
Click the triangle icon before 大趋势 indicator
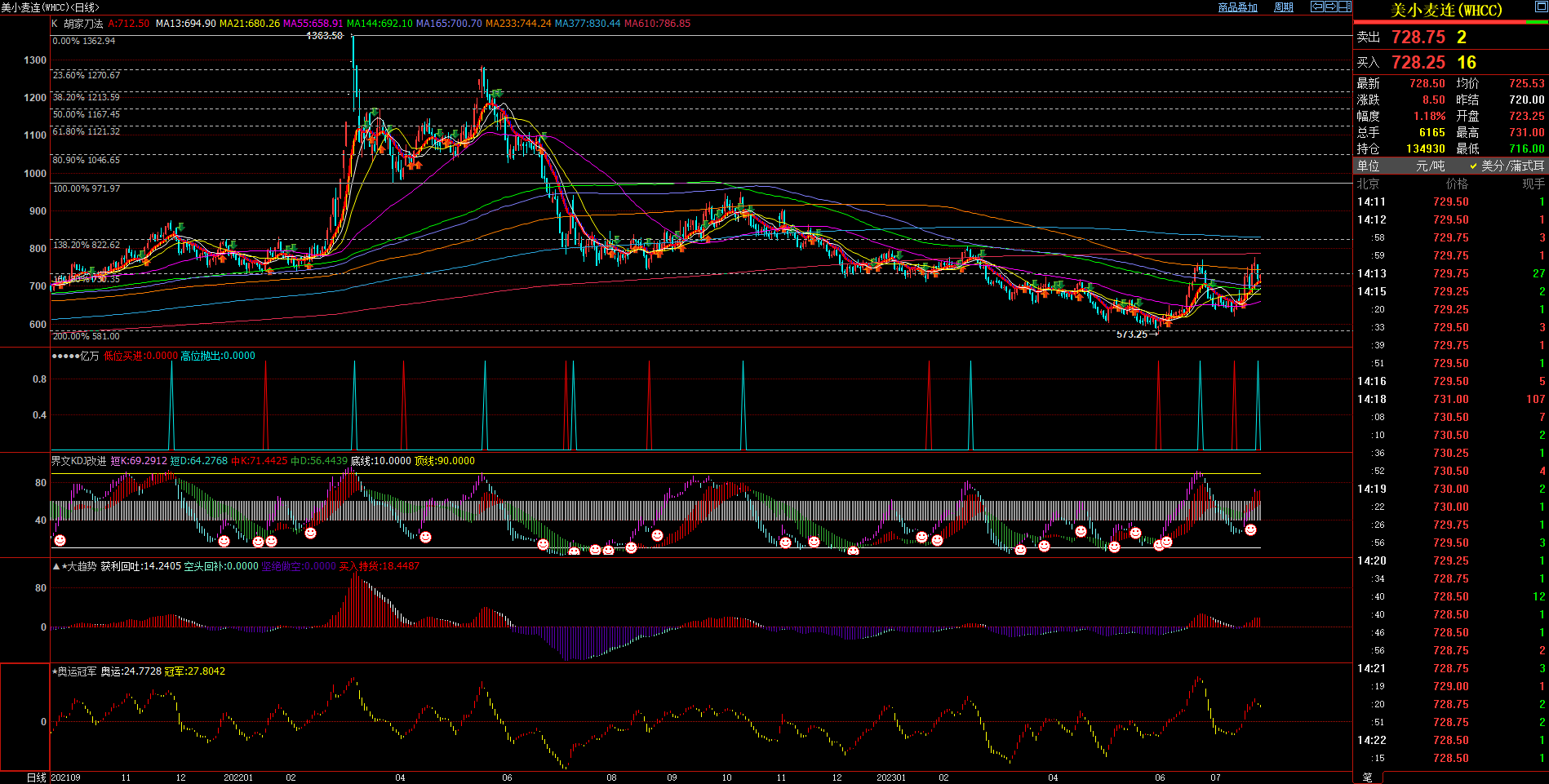pyautogui.click(x=55, y=566)
